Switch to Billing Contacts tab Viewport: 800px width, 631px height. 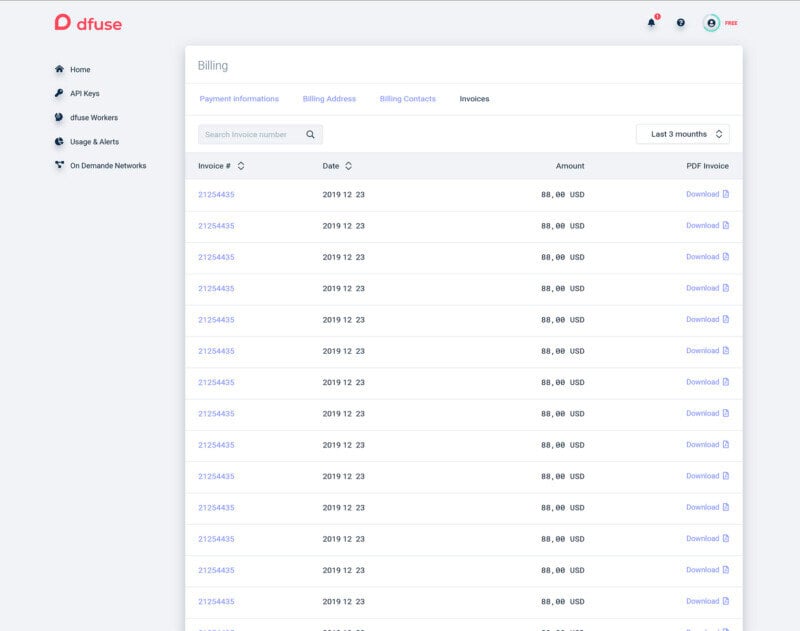point(408,99)
